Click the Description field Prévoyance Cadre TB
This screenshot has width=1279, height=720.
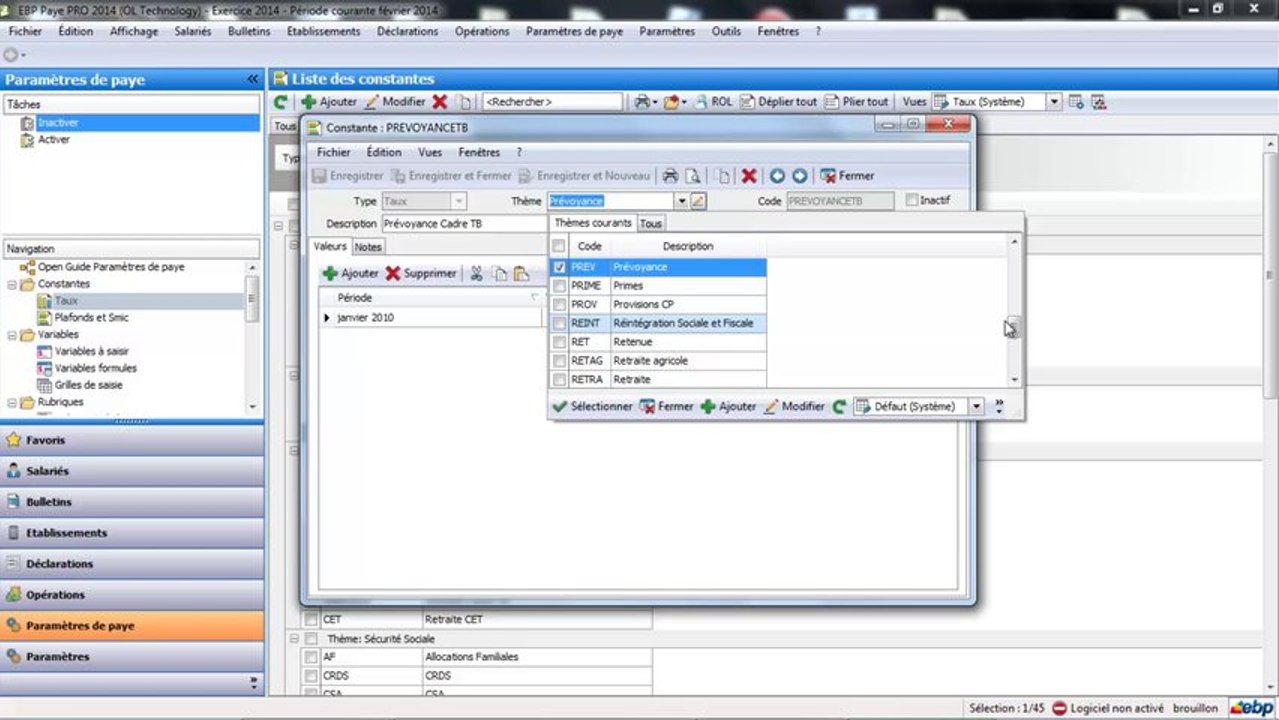(464, 224)
